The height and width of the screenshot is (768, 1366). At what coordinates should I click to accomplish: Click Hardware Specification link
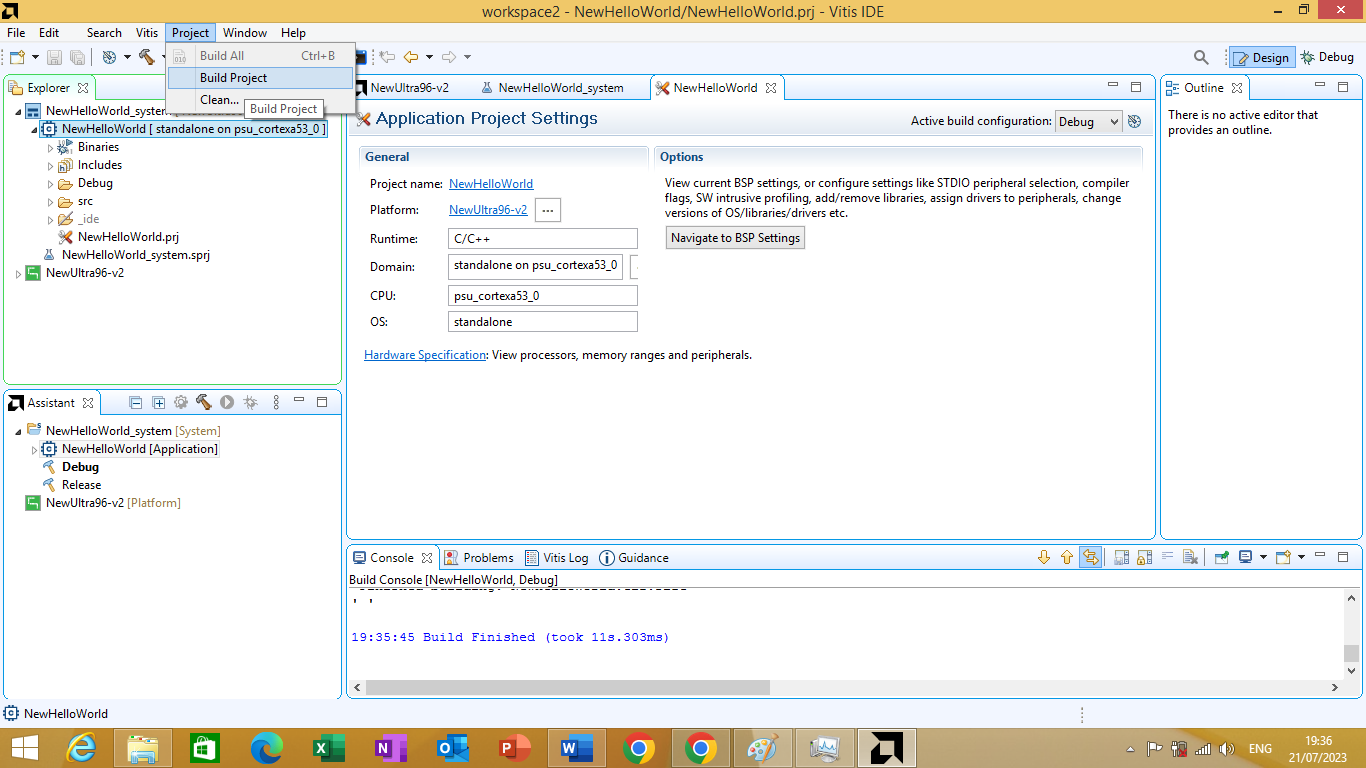[425, 355]
